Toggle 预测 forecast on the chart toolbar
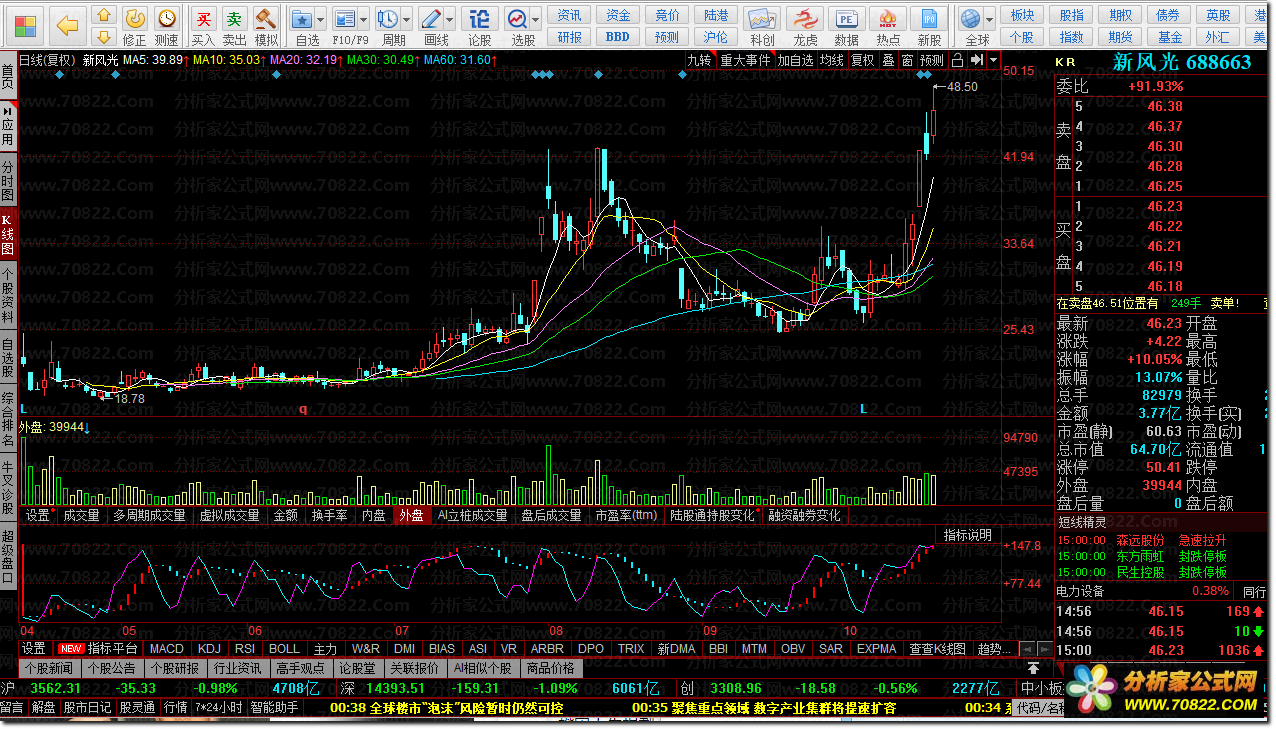This screenshot has width=1276, height=729. [x=931, y=60]
